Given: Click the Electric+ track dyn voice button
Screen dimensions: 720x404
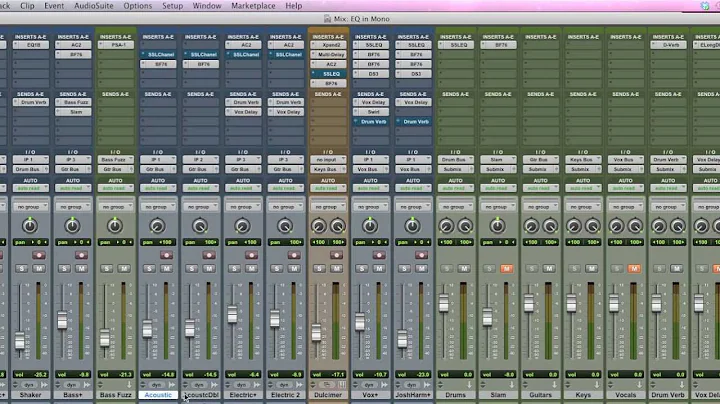Looking at the screenshot, I should tap(242, 385).
